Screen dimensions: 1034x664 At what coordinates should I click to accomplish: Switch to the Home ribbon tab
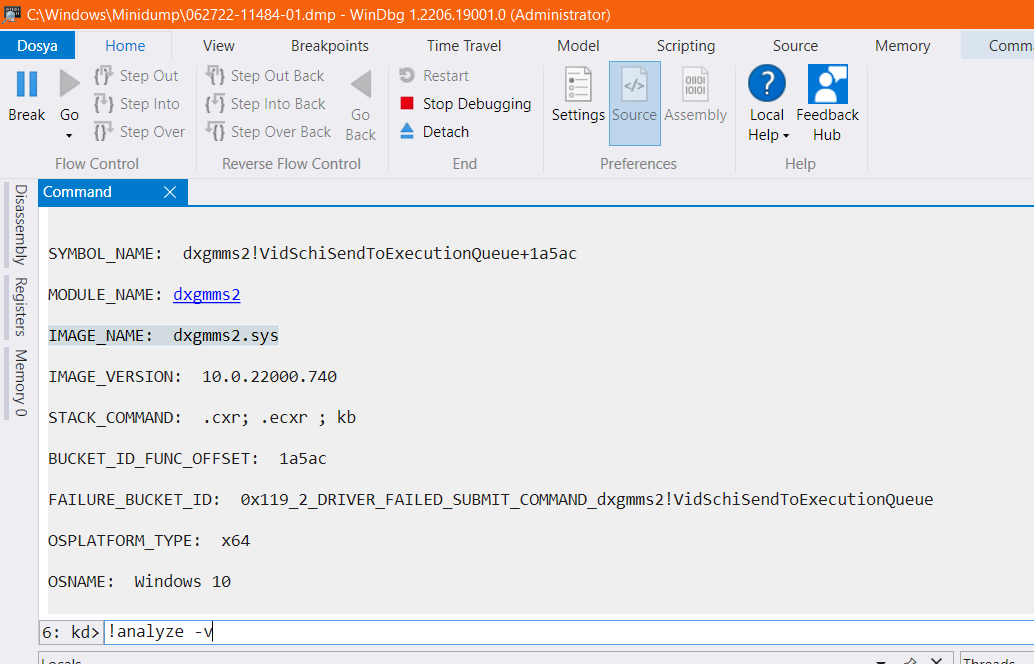125,45
